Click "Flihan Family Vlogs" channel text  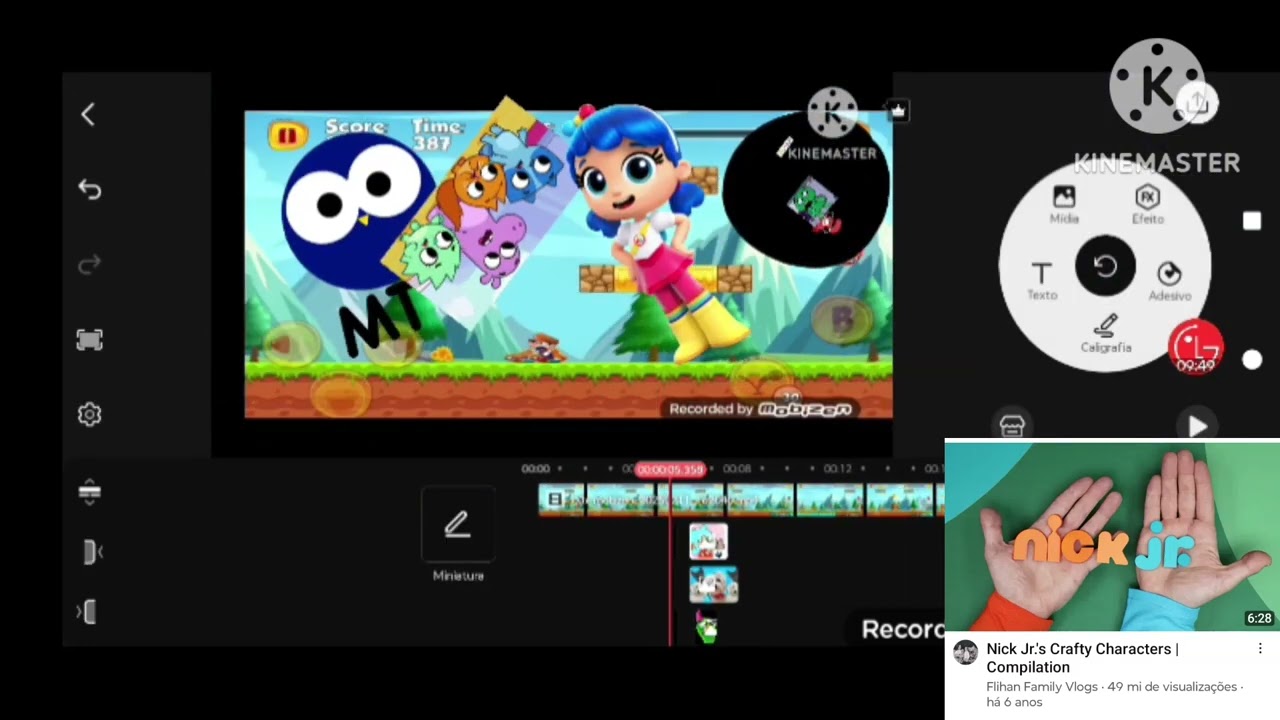click(1040, 687)
